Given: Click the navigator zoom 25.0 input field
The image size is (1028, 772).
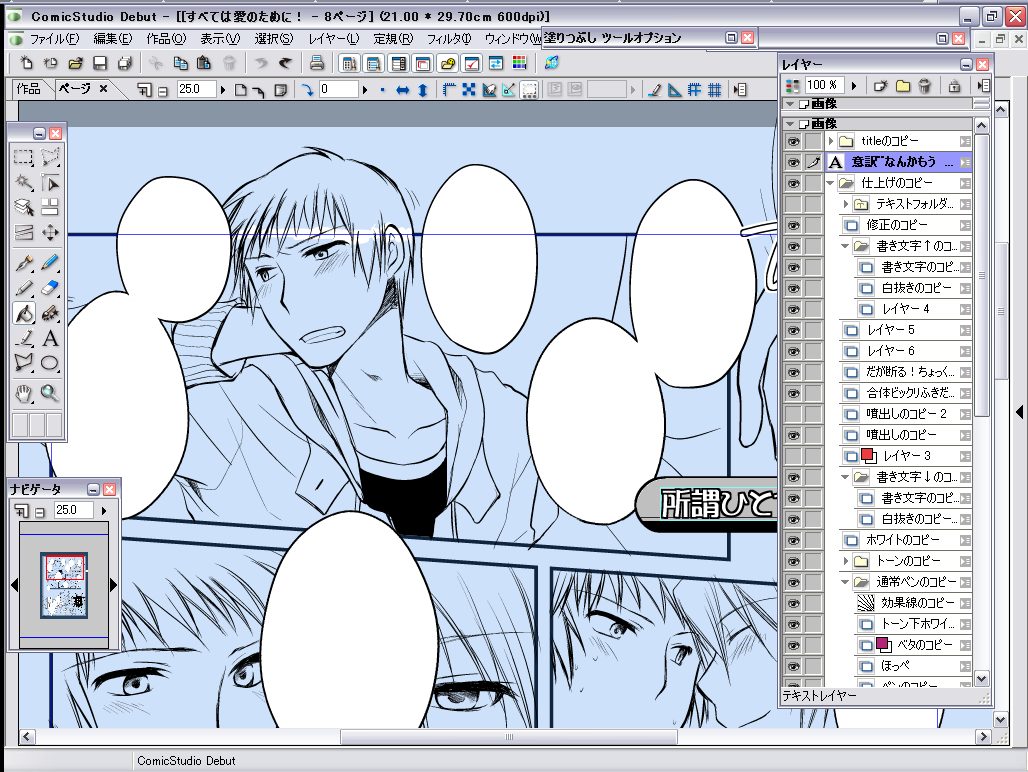Looking at the screenshot, I should [x=73, y=510].
